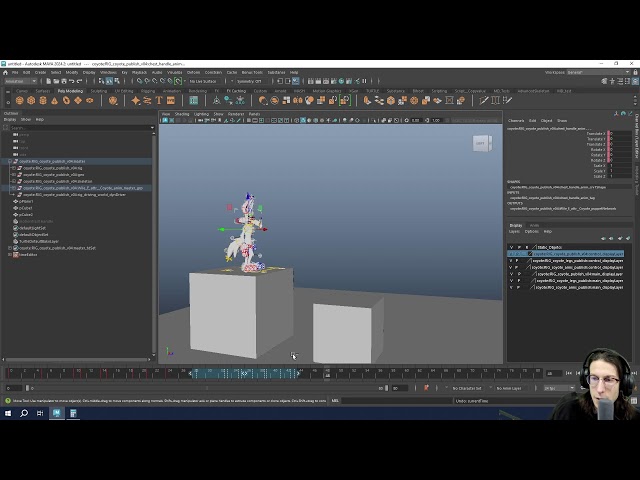The height and width of the screenshot is (480, 640).
Task: Create a polygon plane from the shelf
Action: (x=78, y=100)
